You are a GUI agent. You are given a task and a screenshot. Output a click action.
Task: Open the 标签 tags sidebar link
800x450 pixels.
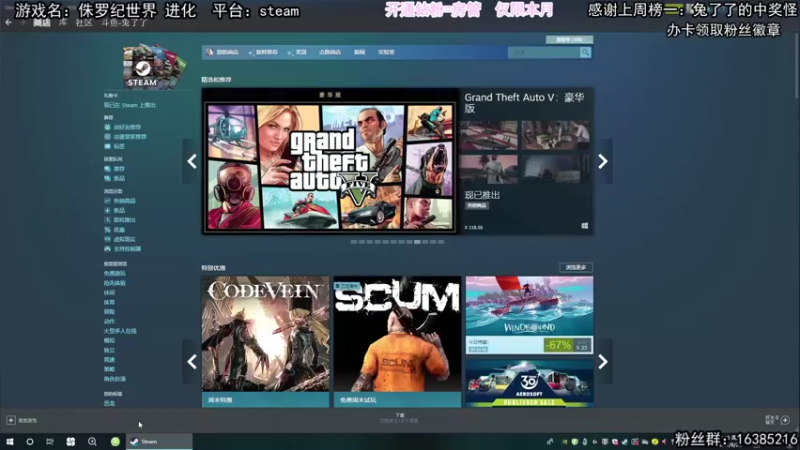119,146
